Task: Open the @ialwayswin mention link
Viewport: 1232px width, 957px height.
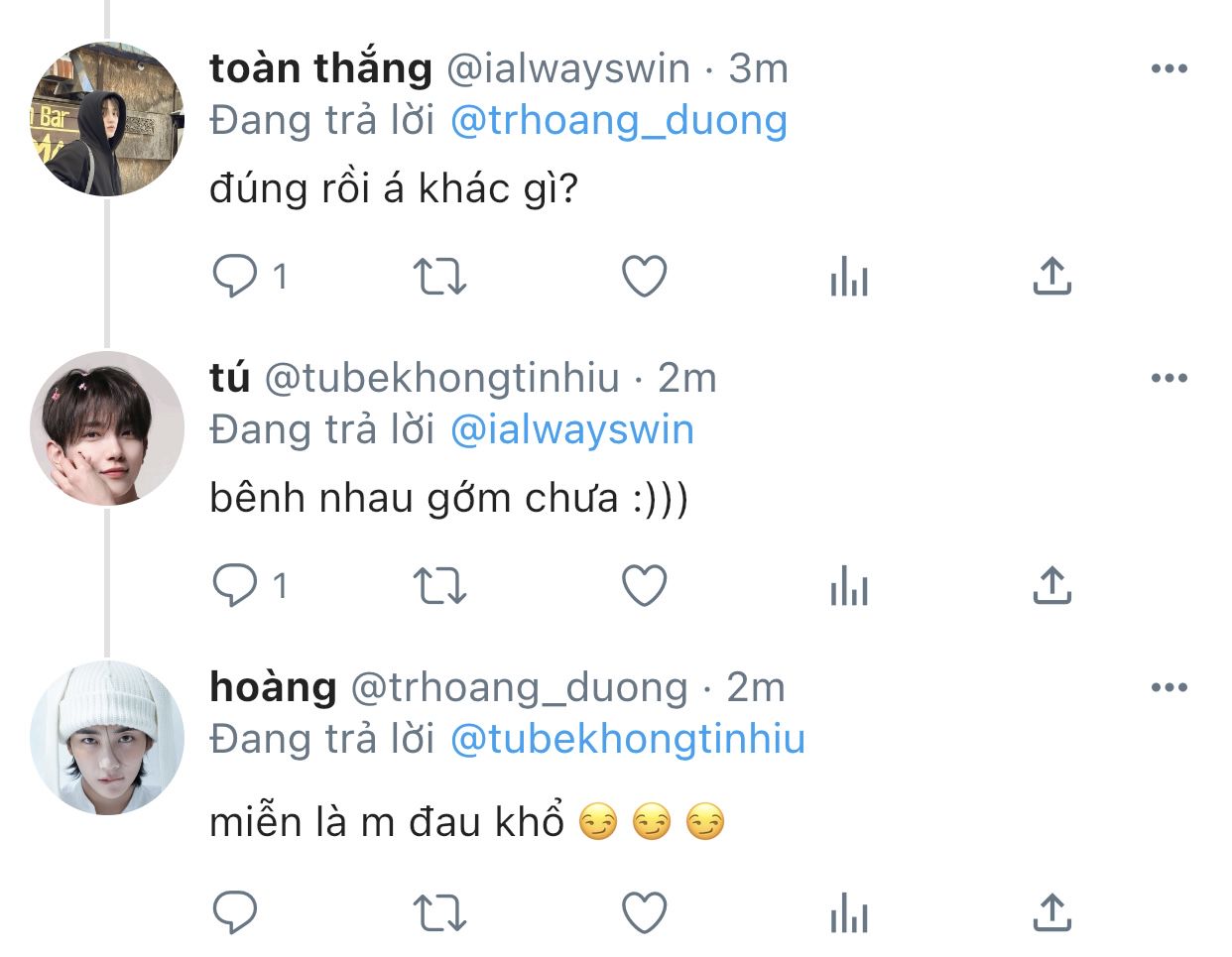Action: pyautogui.click(x=571, y=430)
